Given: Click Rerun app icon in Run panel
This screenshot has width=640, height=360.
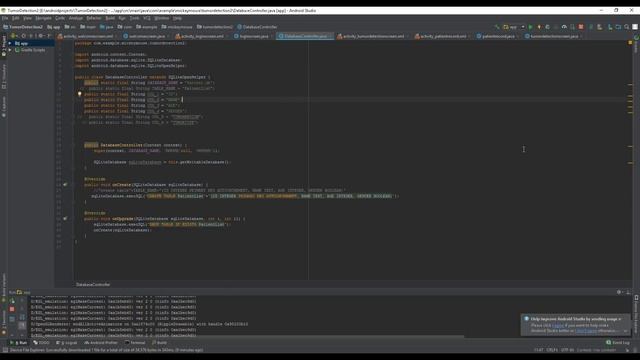Looking at the screenshot, I should (12, 301).
